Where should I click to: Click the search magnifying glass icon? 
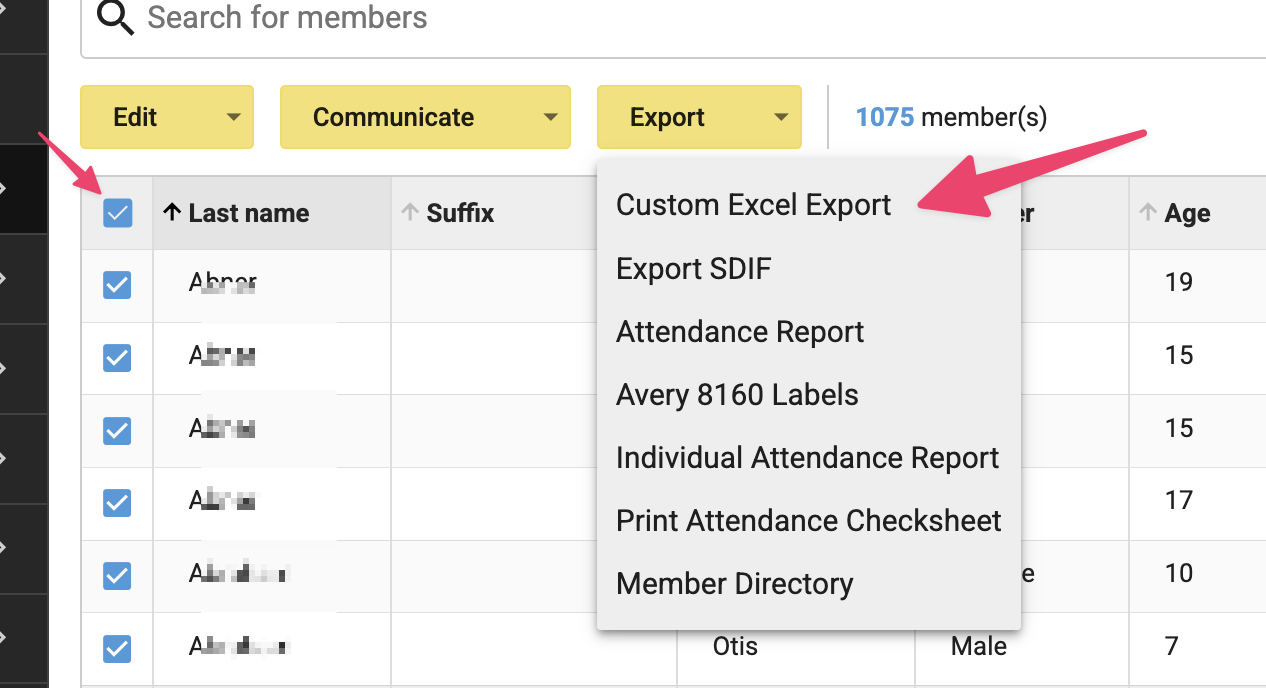tap(114, 17)
